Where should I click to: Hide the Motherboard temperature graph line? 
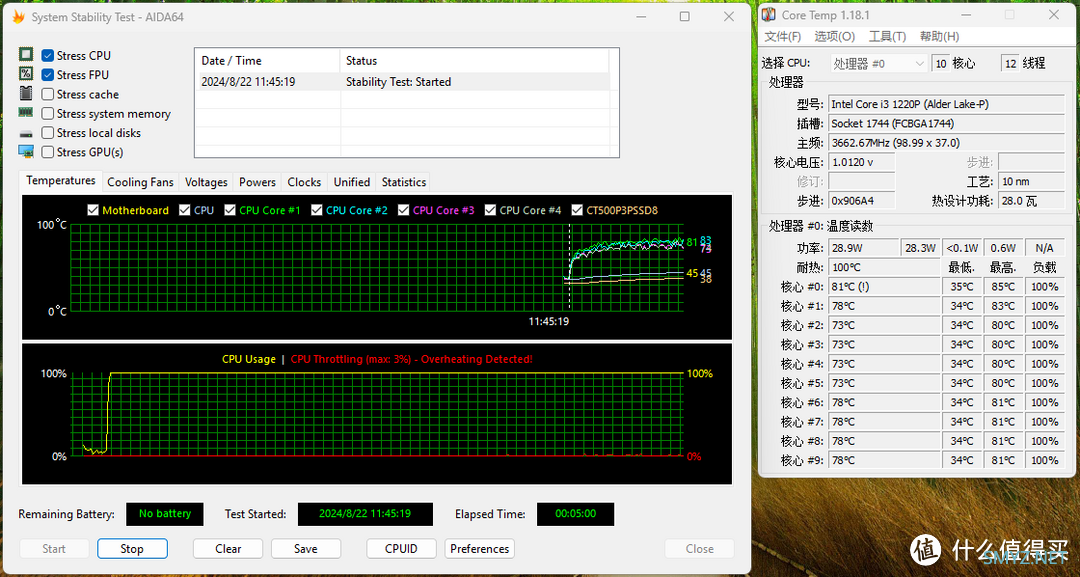coord(93,210)
